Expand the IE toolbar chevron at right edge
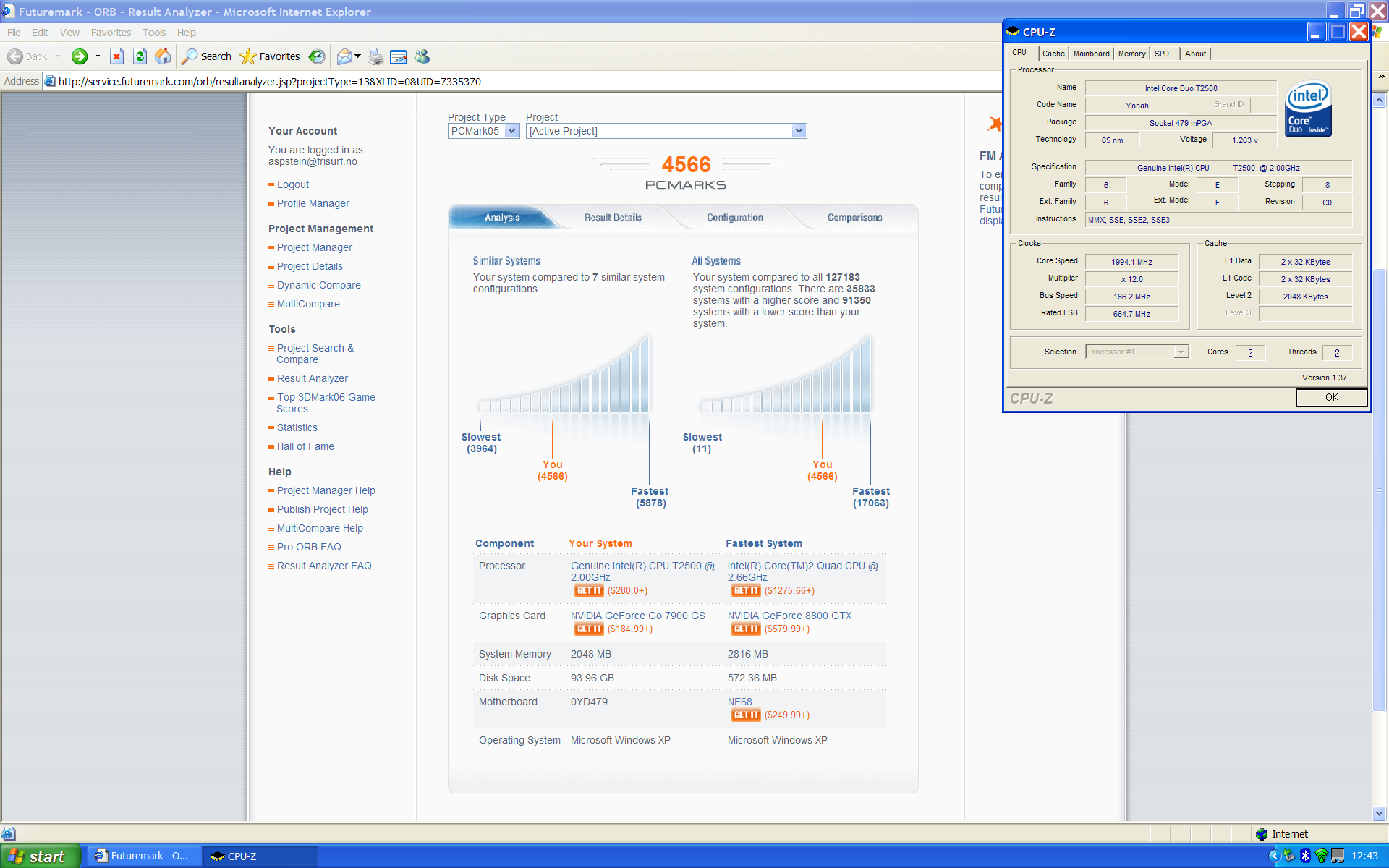 1381,76
